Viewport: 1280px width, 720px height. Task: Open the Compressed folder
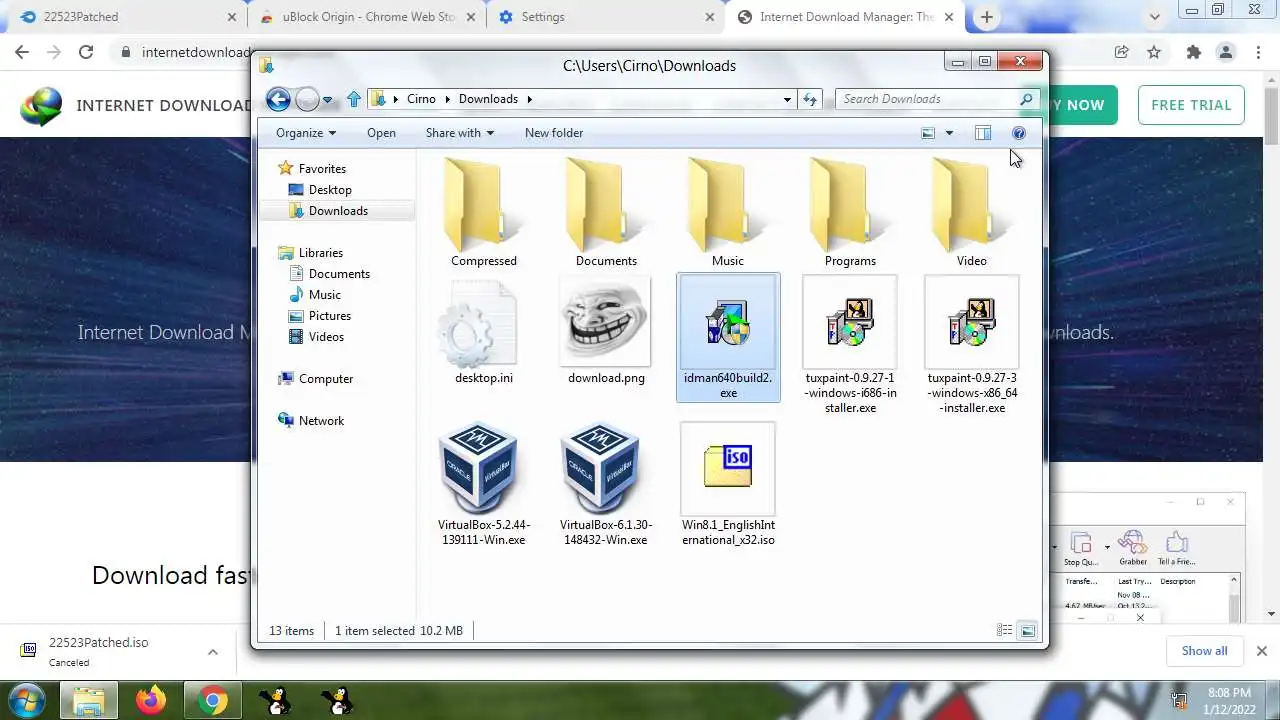click(484, 211)
